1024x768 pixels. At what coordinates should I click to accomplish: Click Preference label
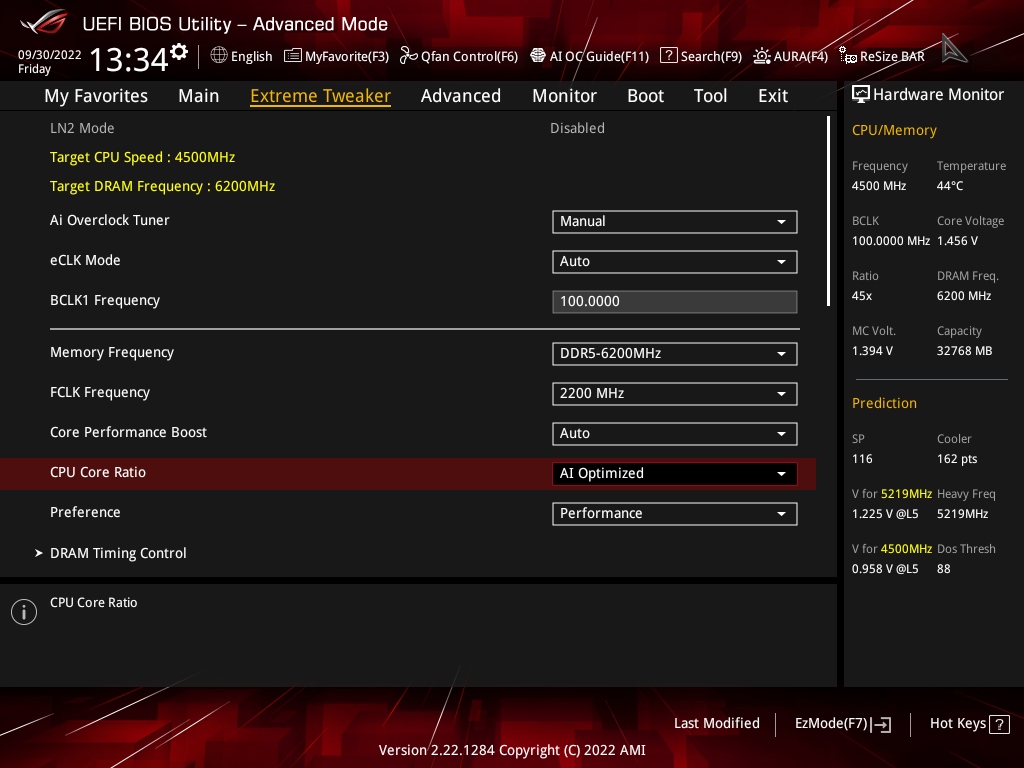[x=85, y=512]
